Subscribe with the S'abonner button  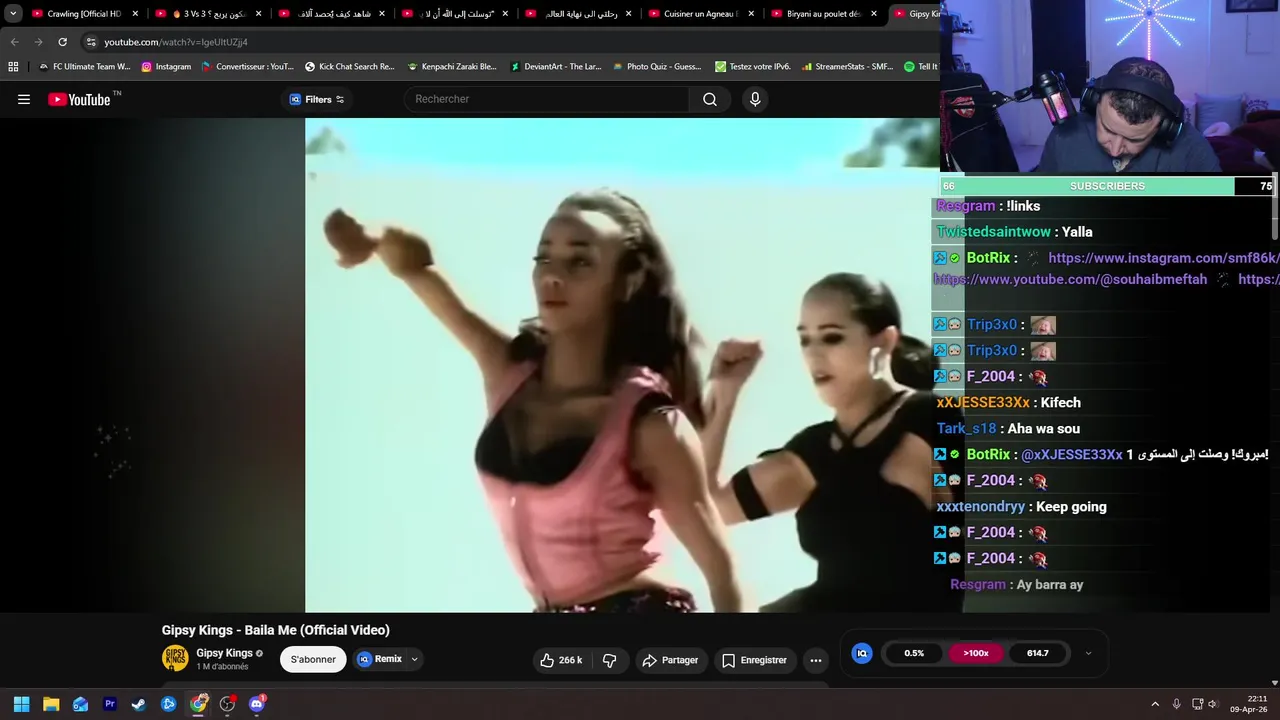point(313,660)
